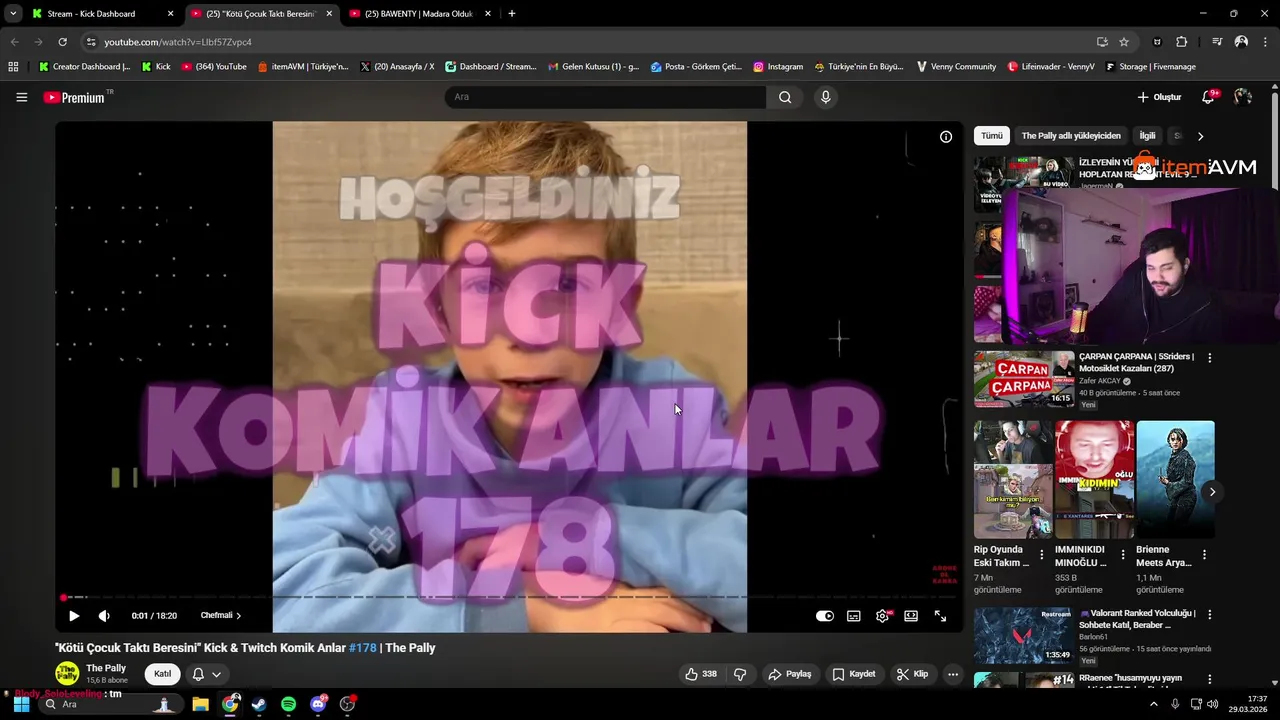
Task: Select 'The Pally adlı yükleyiciden' chip
Action: point(1071,136)
